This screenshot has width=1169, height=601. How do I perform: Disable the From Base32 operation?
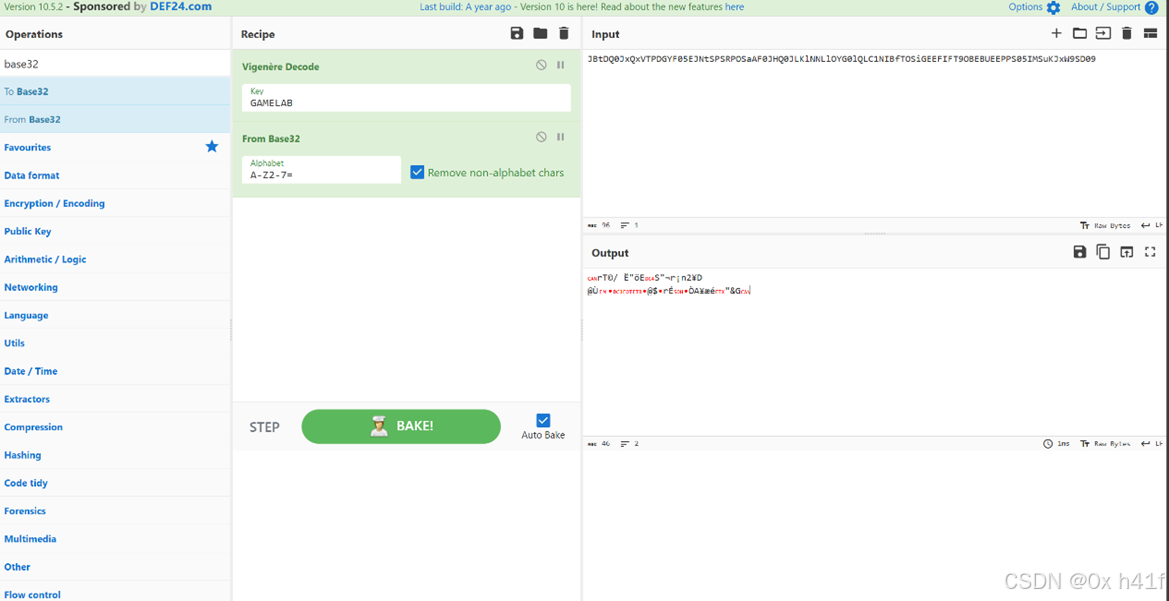[x=541, y=137]
